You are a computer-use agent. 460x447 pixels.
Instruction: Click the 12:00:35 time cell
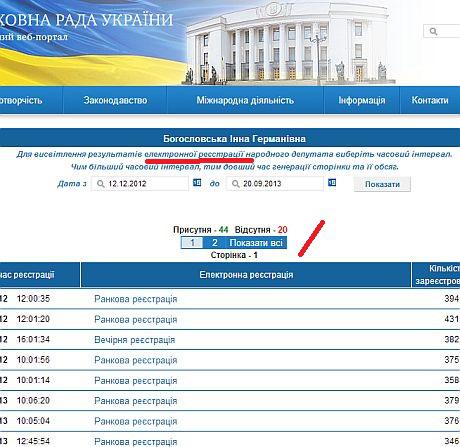click(33, 299)
